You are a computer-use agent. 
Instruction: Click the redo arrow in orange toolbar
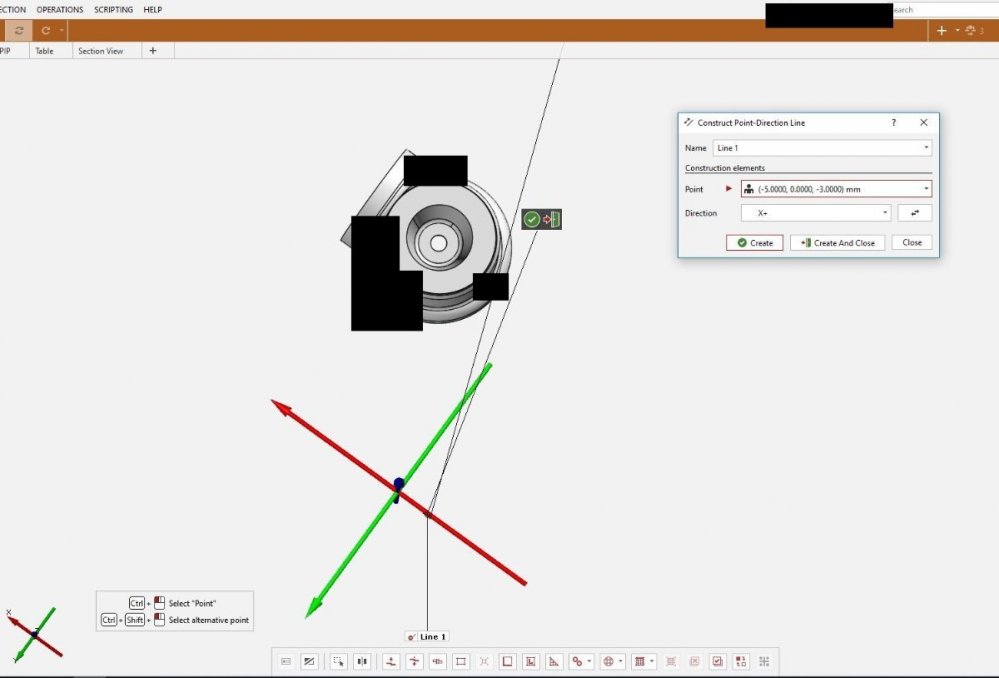point(46,31)
